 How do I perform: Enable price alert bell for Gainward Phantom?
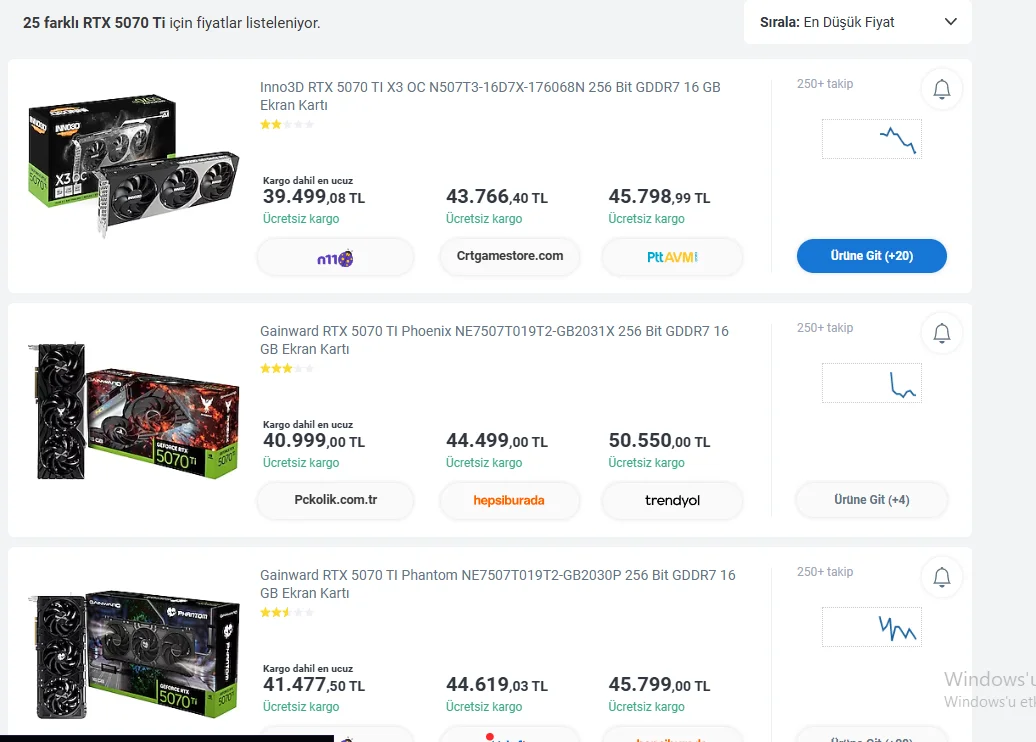point(941,578)
